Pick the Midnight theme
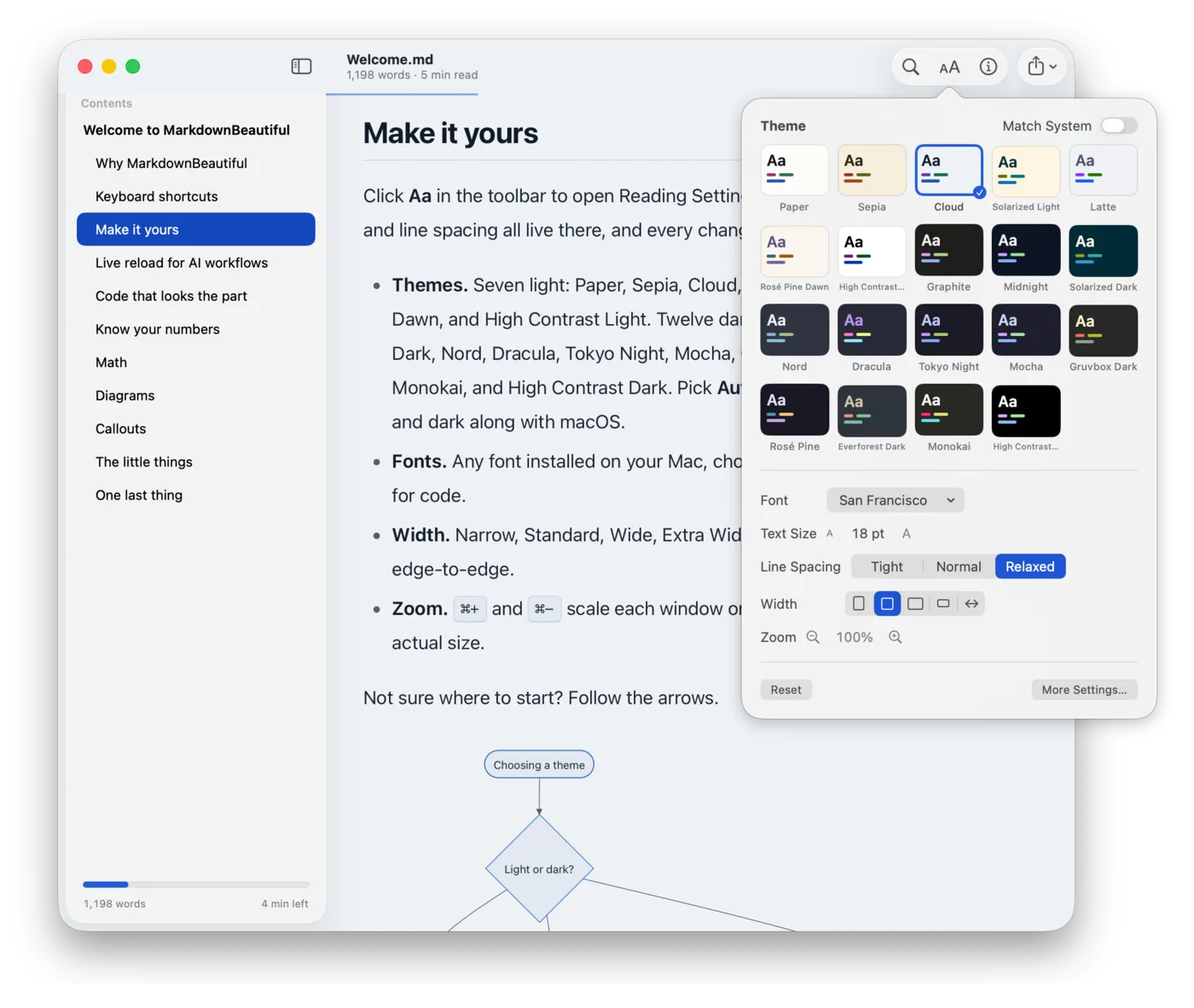1194x1008 pixels. (x=1026, y=250)
